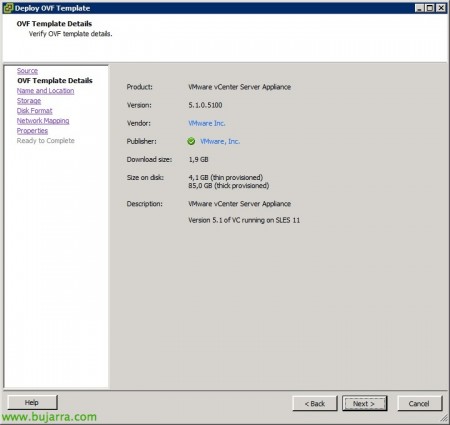
Task: Jump to the Storage step
Action: click(x=29, y=101)
